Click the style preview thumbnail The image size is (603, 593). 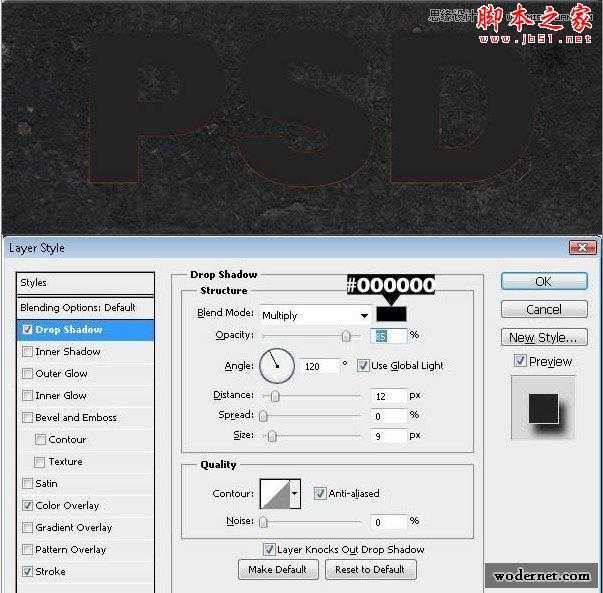543,408
